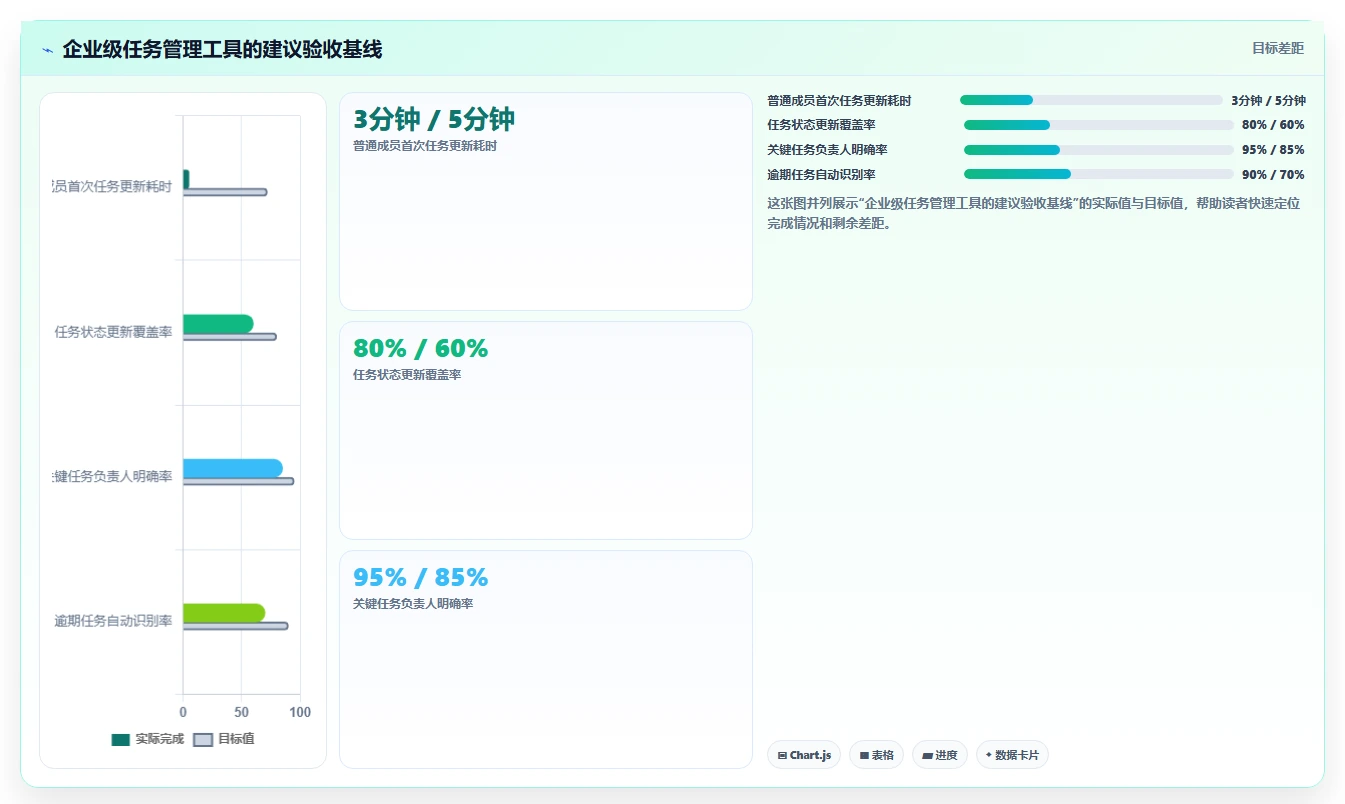Click the 任务状态更新覆盖率 axis label in chart
The width and height of the screenshot is (1345, 804).
click(113, 332)
